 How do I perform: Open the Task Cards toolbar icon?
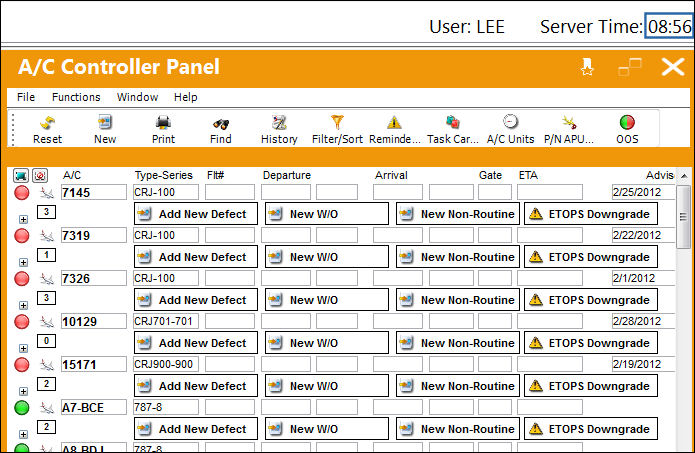[x=453, y=122]
